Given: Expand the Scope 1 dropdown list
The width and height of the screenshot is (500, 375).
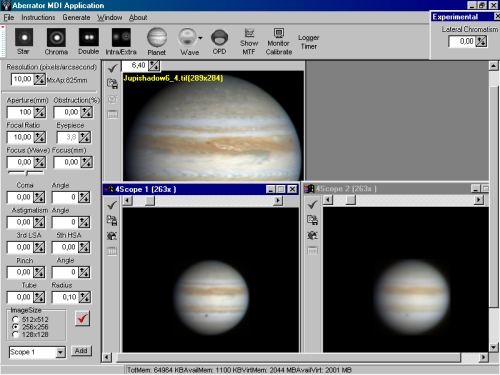Looking at the screenshot, I should 60,352.
